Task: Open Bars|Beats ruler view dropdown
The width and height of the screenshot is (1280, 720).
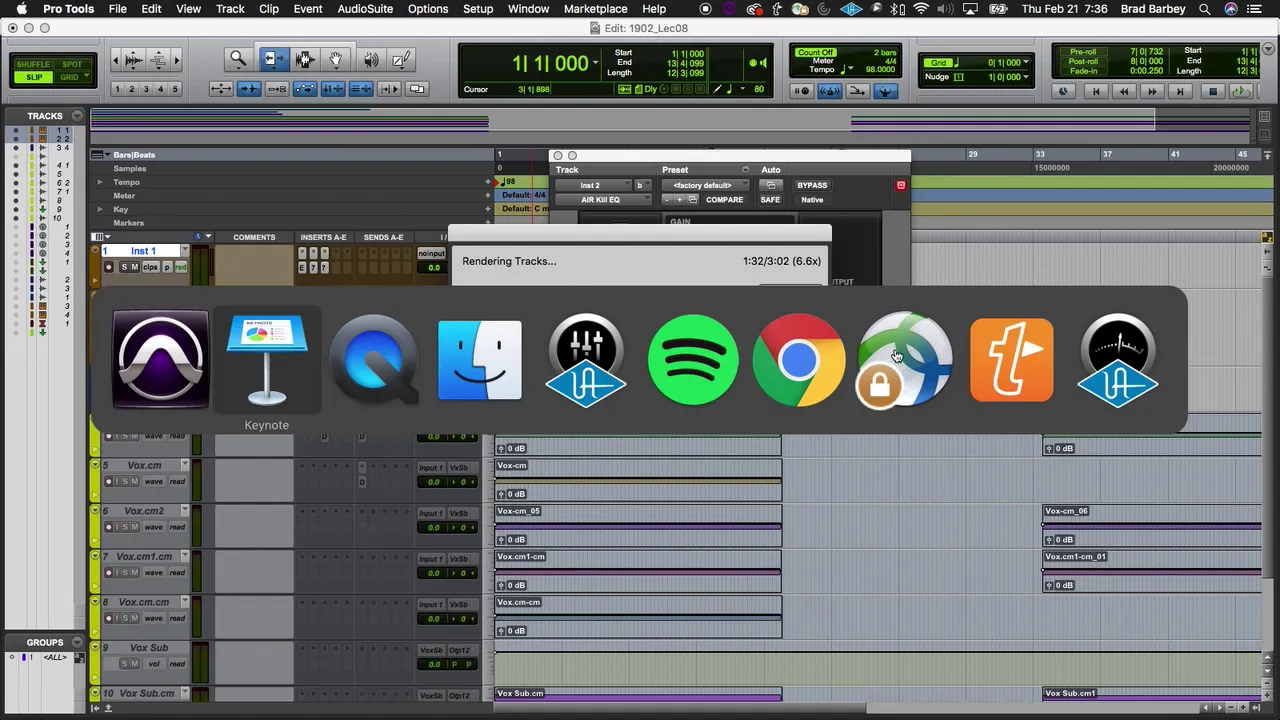Action: [107, 155]
